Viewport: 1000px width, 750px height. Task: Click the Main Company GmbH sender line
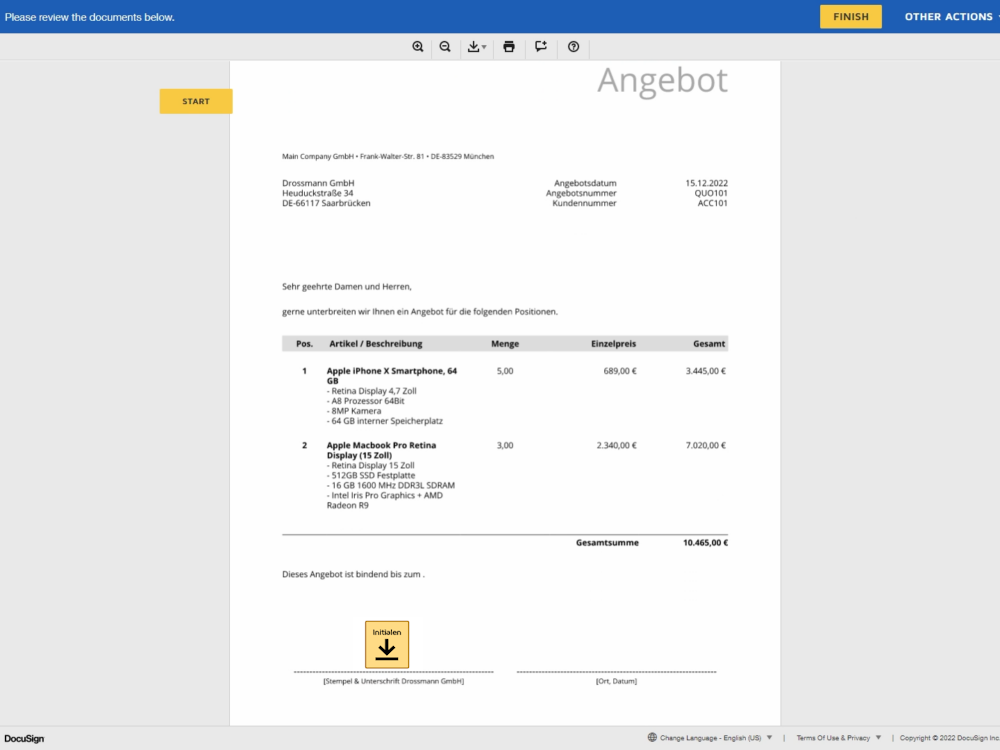(388, 156)
